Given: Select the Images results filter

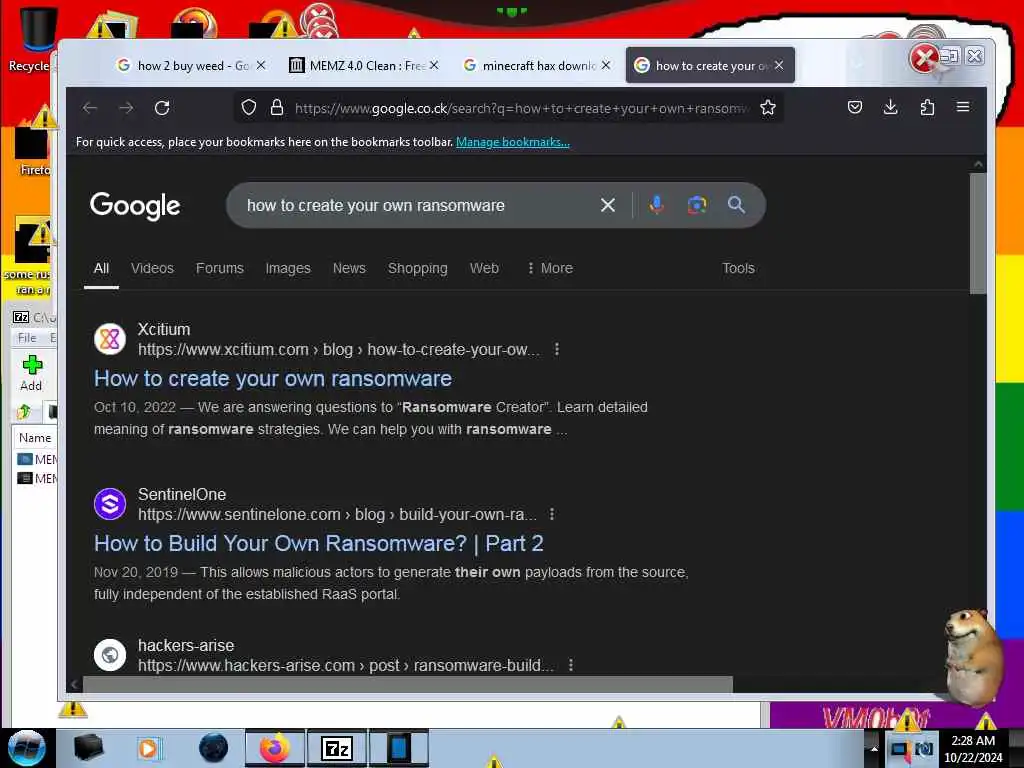Looking at the screenshot, I should [288, 268].
